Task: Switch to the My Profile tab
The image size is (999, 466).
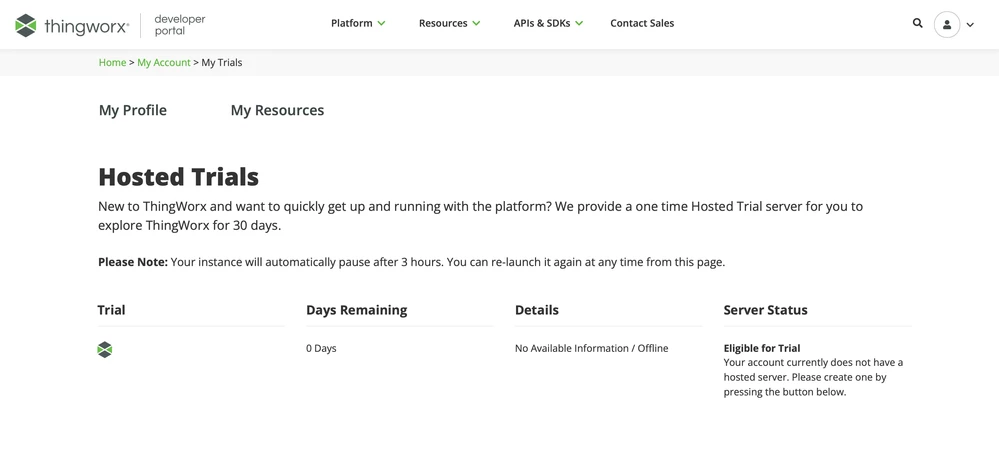Action: click(x=133, y=110)
